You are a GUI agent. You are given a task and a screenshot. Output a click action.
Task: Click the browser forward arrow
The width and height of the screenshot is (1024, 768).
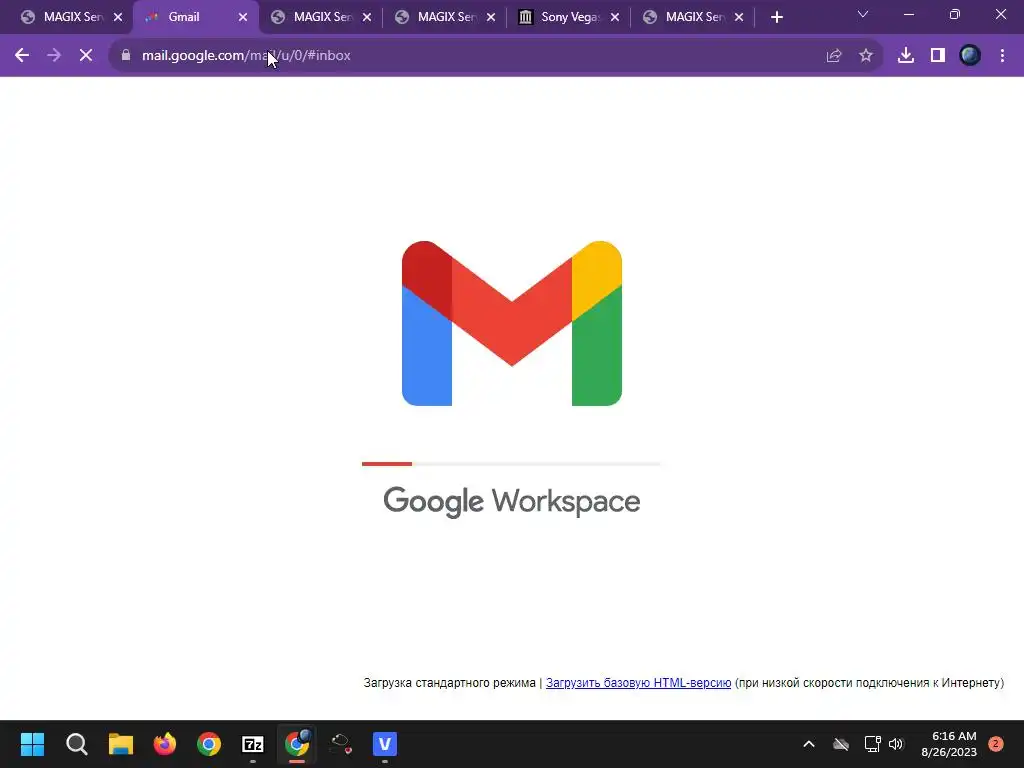click(54, 56)
